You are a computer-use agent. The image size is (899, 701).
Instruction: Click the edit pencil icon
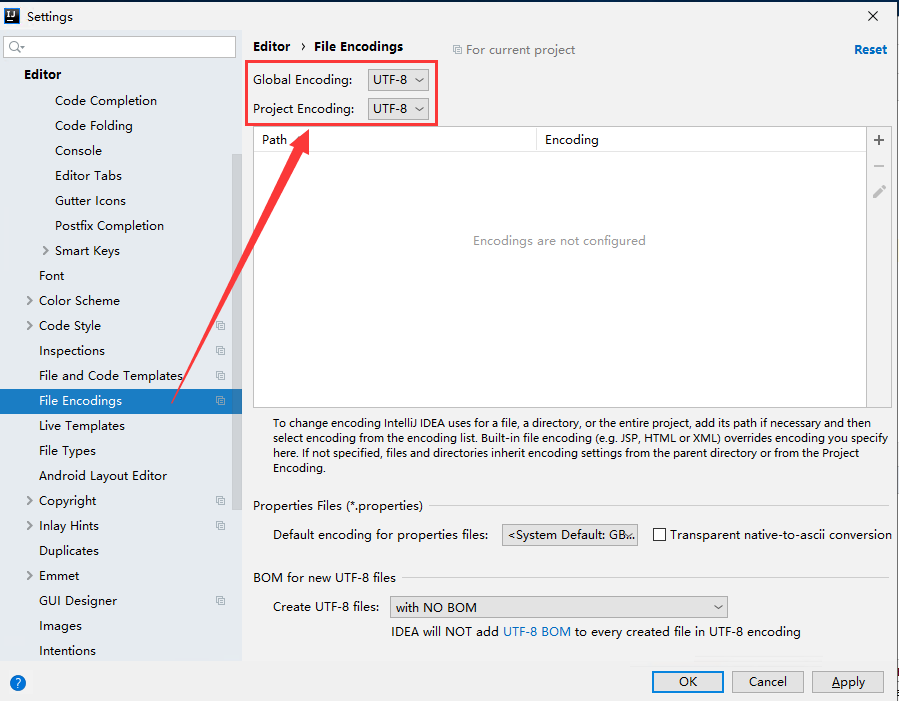pyautogui.click(x=879, y=191)
